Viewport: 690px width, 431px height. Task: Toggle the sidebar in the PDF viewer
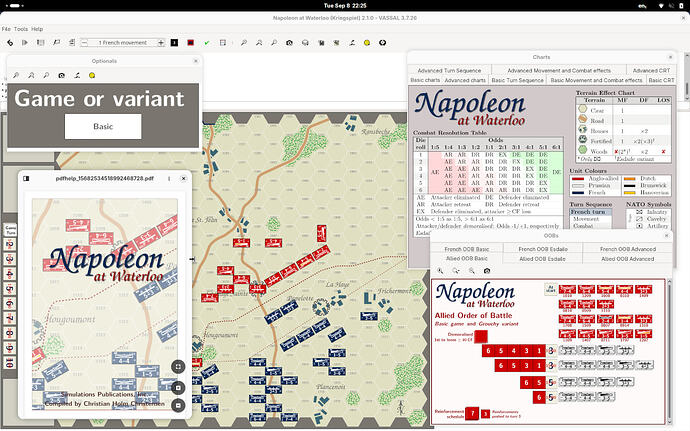pos(26,178)
